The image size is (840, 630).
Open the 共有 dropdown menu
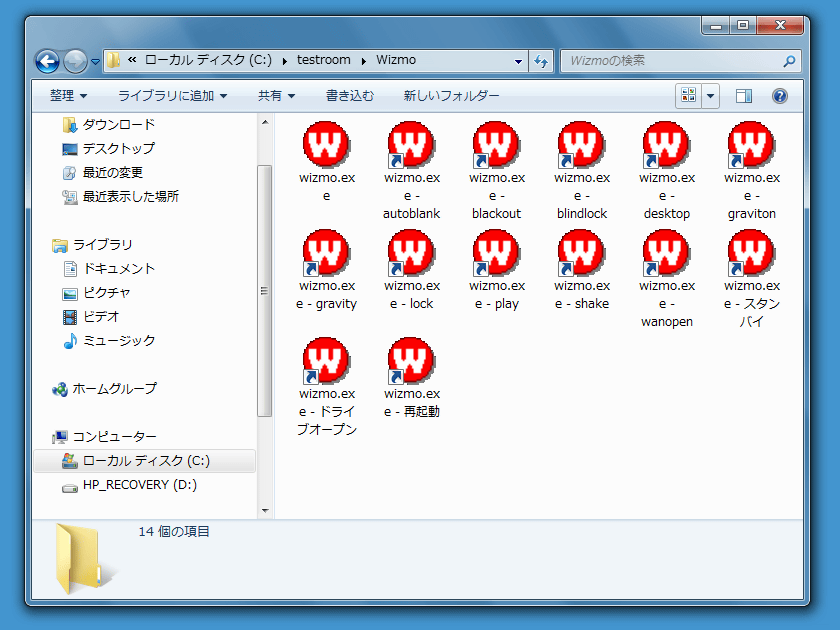pyautogui.click(x=276, y=96)
